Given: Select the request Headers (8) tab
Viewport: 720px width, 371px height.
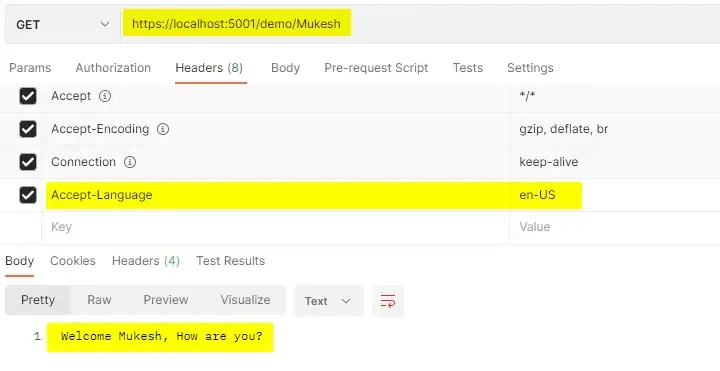Looking at the screenshot, I should [x=209, y=68].
